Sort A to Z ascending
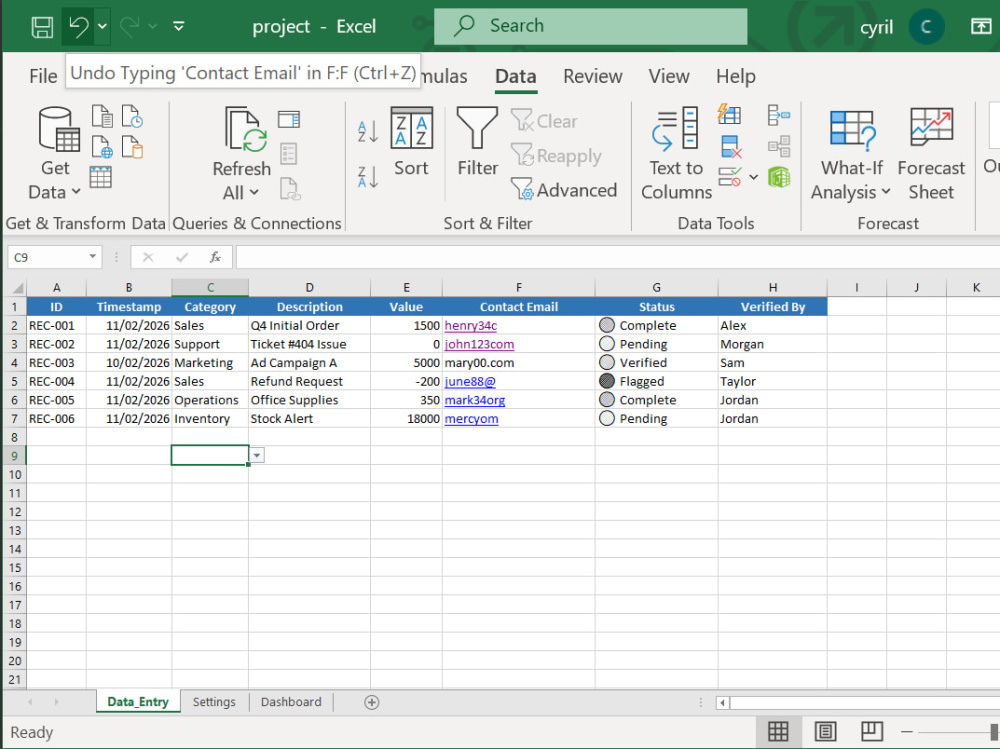Viewport: 1000px width, 749px height. coord(368,132)
